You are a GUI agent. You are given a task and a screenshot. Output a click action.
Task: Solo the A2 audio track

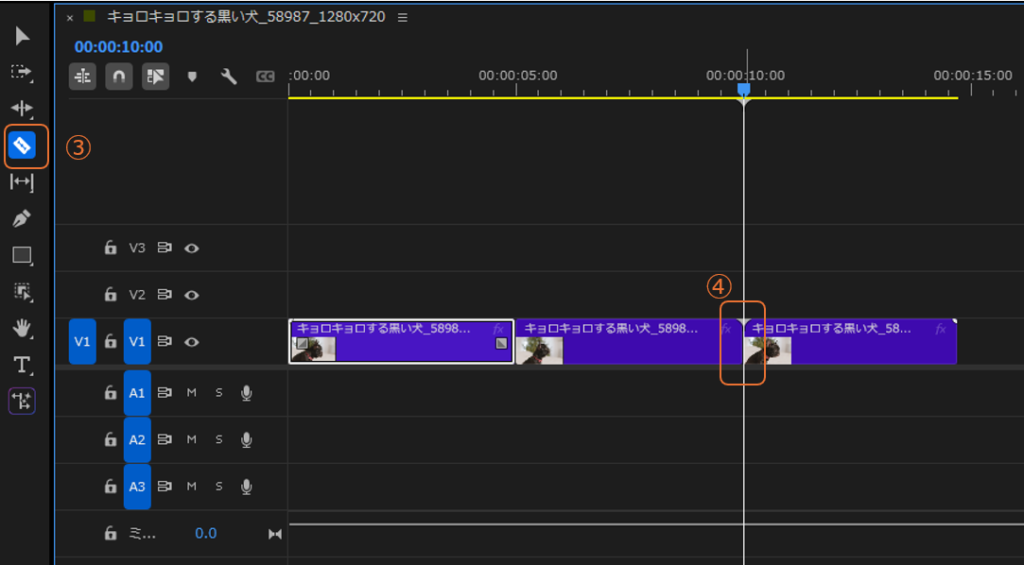tap(218, 440)
